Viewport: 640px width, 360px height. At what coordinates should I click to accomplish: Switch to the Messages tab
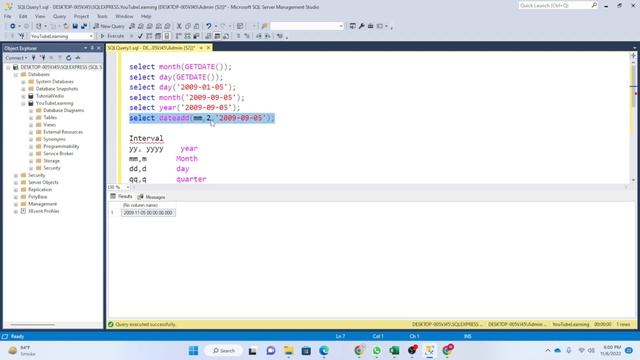[x=151, y=197]
